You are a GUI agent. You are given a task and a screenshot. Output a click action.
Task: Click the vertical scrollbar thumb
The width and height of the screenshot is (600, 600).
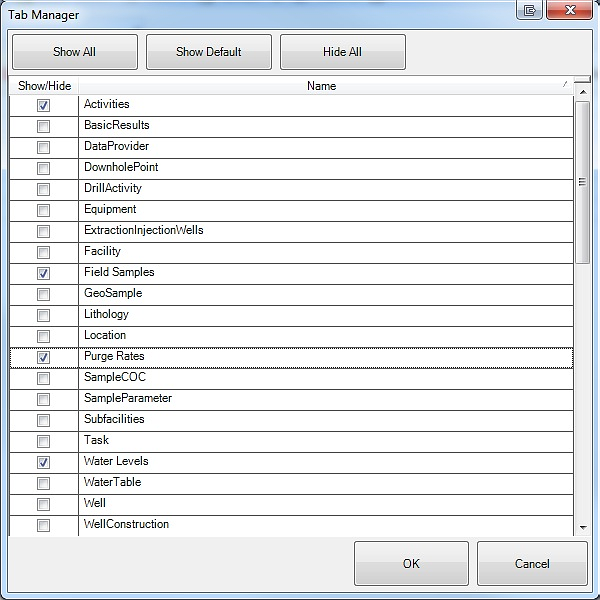tap(582, 182)
